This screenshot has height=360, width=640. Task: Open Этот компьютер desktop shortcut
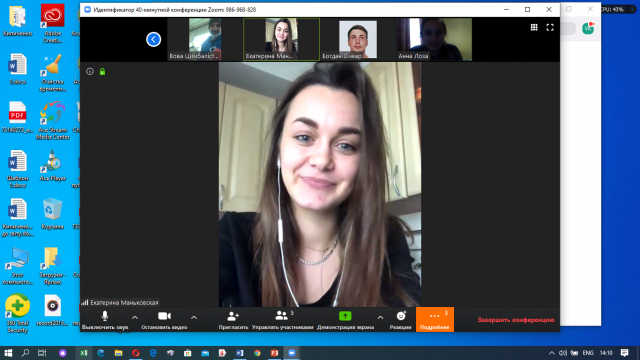coord(17,266)
